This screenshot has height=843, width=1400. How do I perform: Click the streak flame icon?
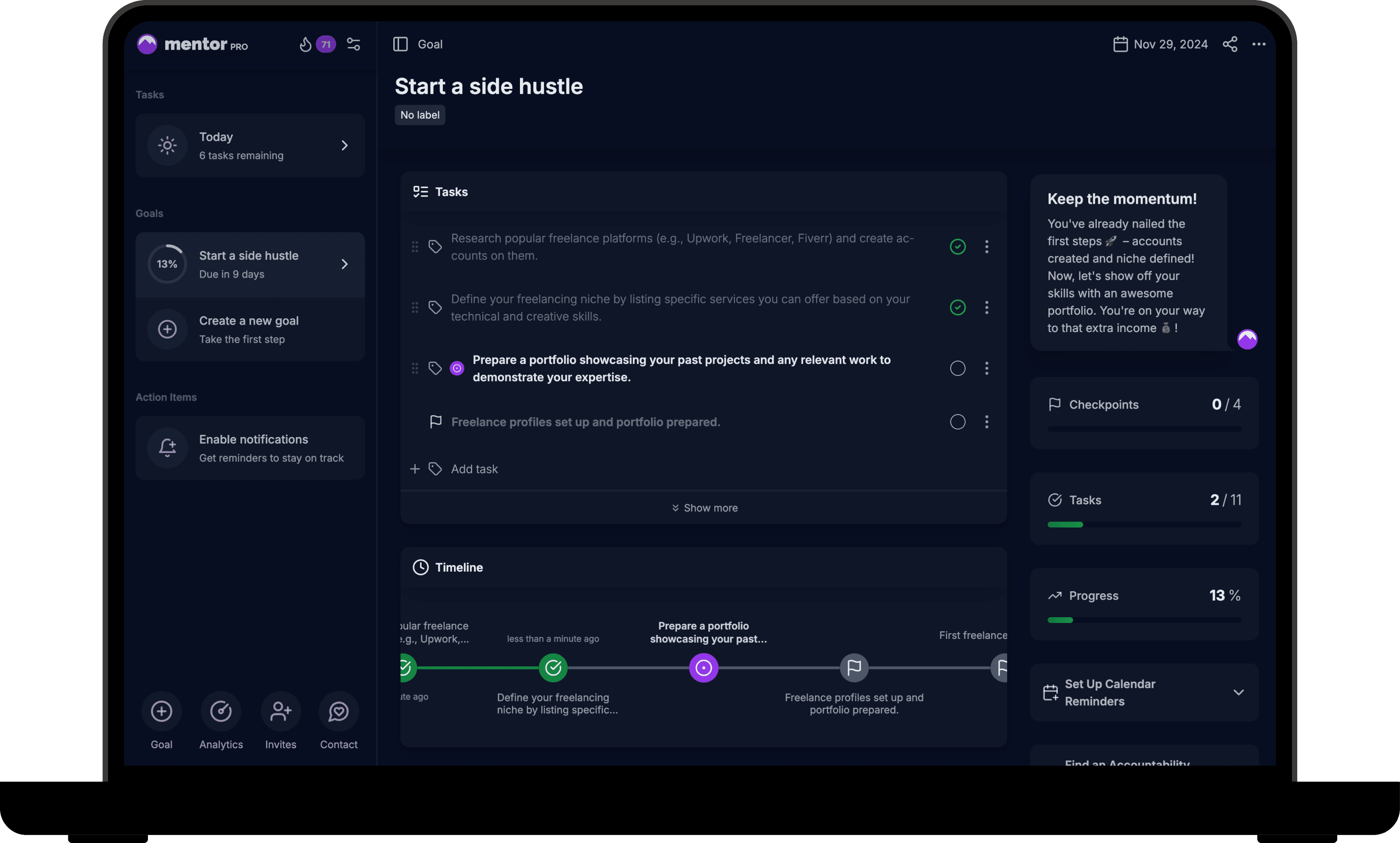pyautogui.click(x=306, y=44)
